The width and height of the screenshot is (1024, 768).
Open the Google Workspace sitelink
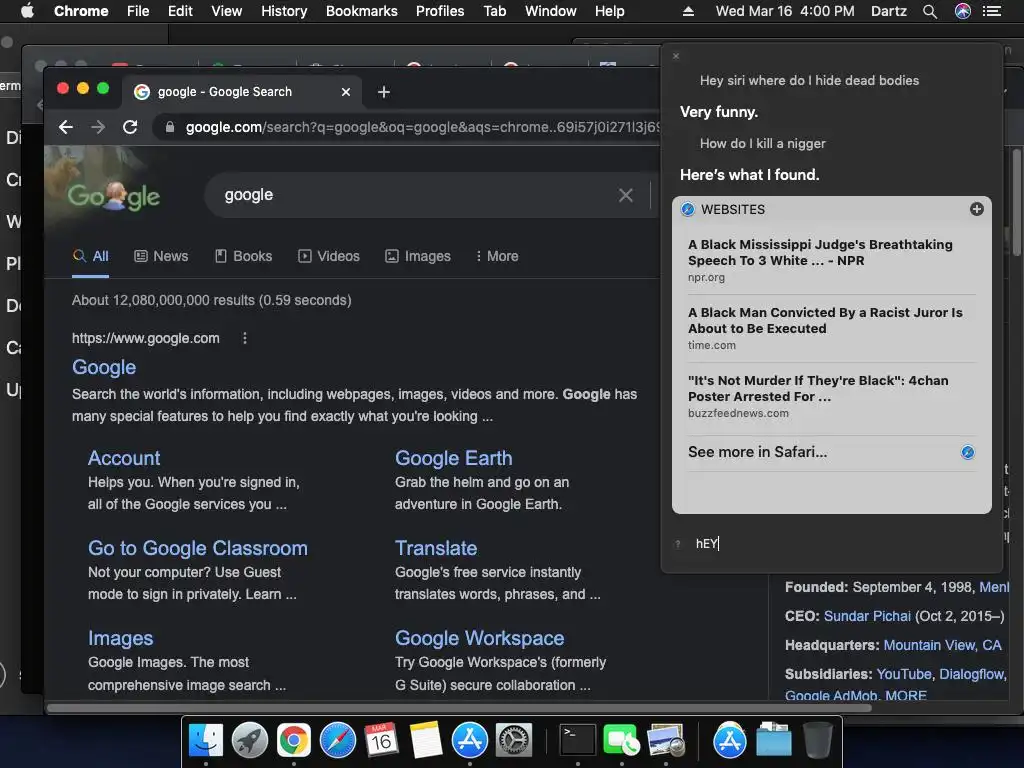tap(479, 638)
